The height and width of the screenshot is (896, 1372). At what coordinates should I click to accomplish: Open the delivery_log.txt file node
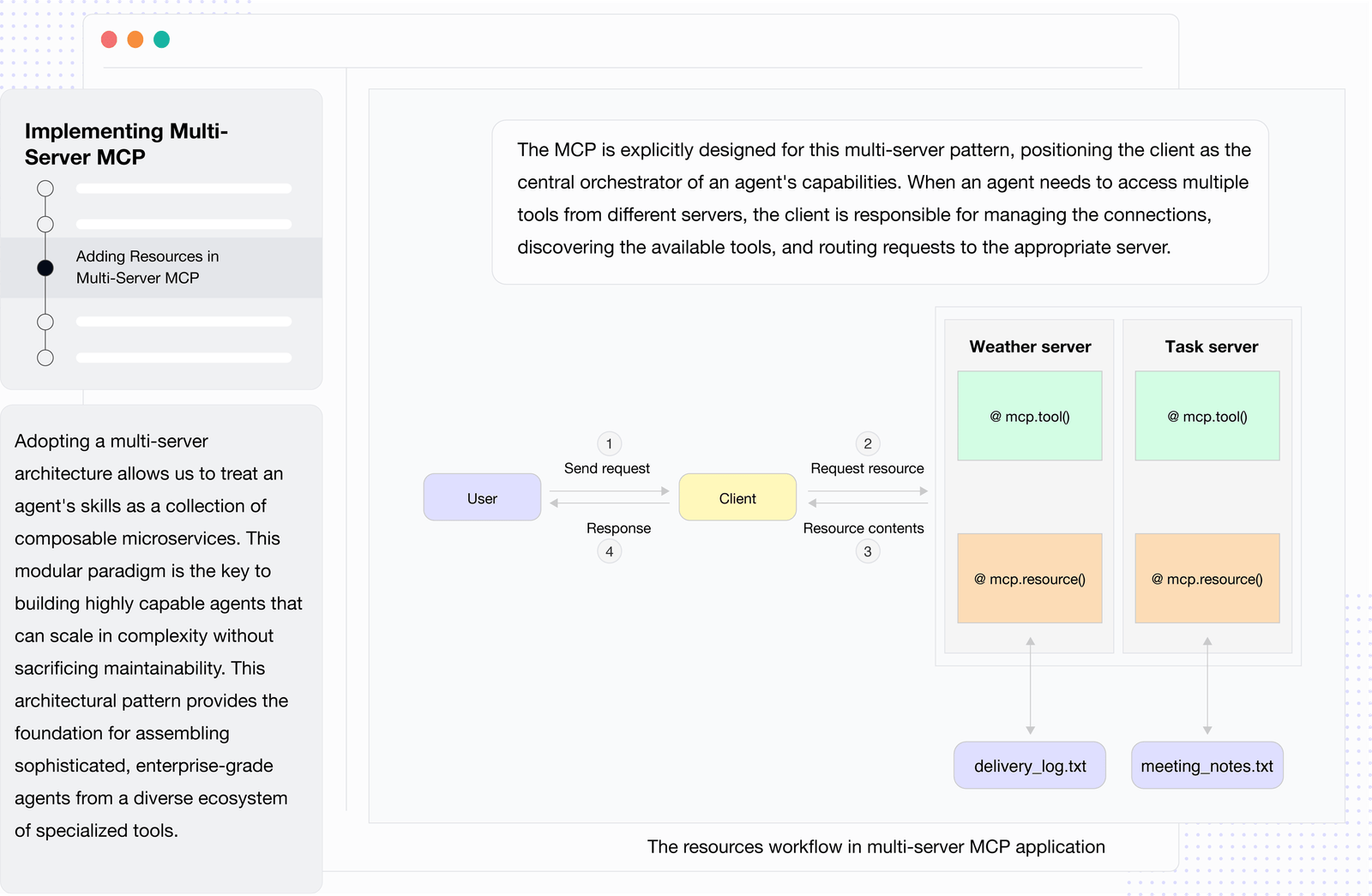coord(1029,766)
